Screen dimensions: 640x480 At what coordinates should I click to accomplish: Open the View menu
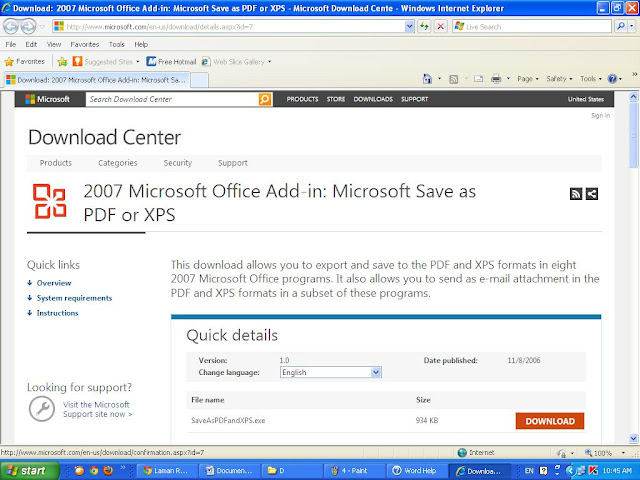pyautogui.click(x=53, y=44)
